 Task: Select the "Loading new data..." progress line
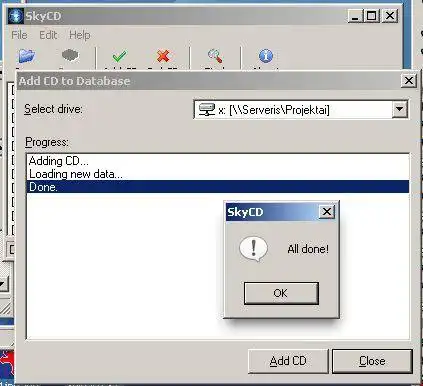tap(218, 174)
